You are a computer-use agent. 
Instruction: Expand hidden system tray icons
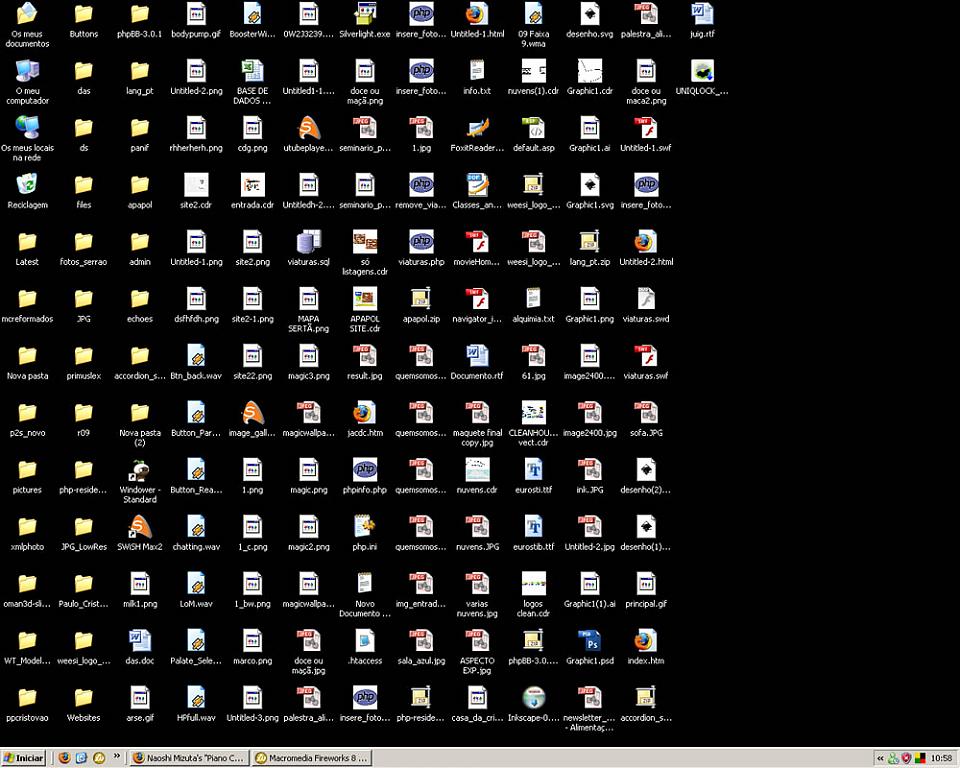coord(881,758)
